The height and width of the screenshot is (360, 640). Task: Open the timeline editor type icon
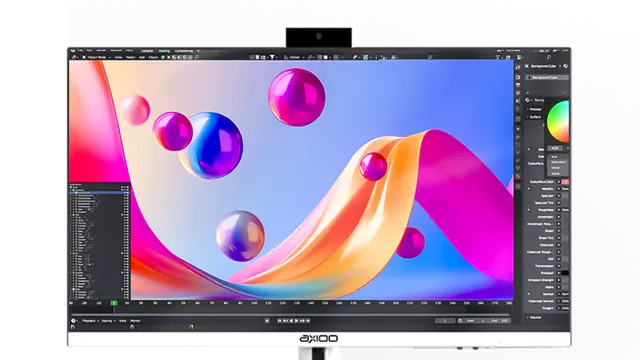tap(74, 321)
